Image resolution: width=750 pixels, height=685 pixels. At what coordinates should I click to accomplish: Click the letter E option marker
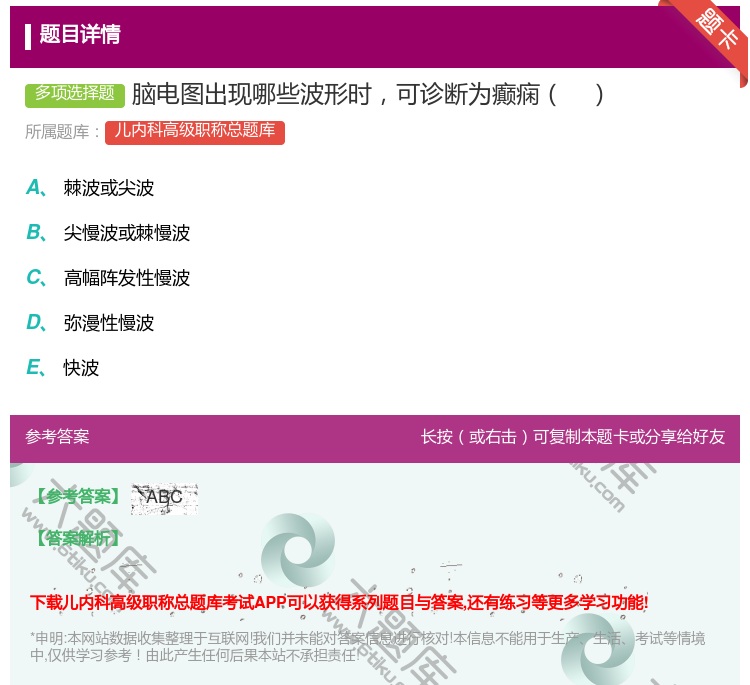(36, 367)
